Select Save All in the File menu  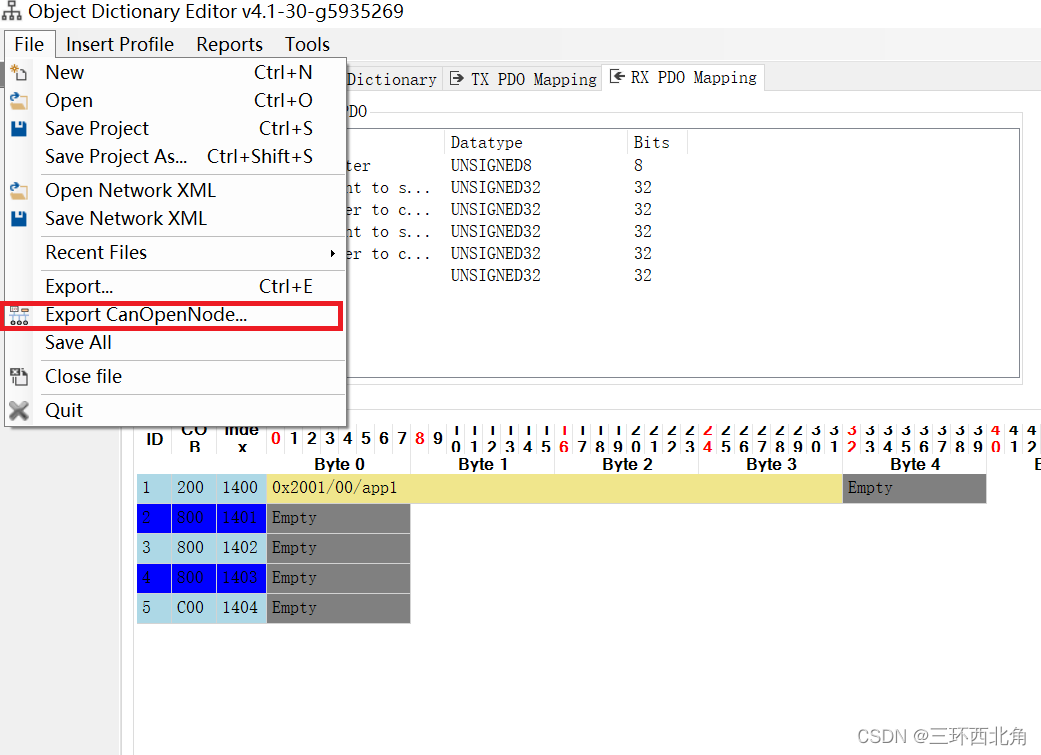pos(78,342)
